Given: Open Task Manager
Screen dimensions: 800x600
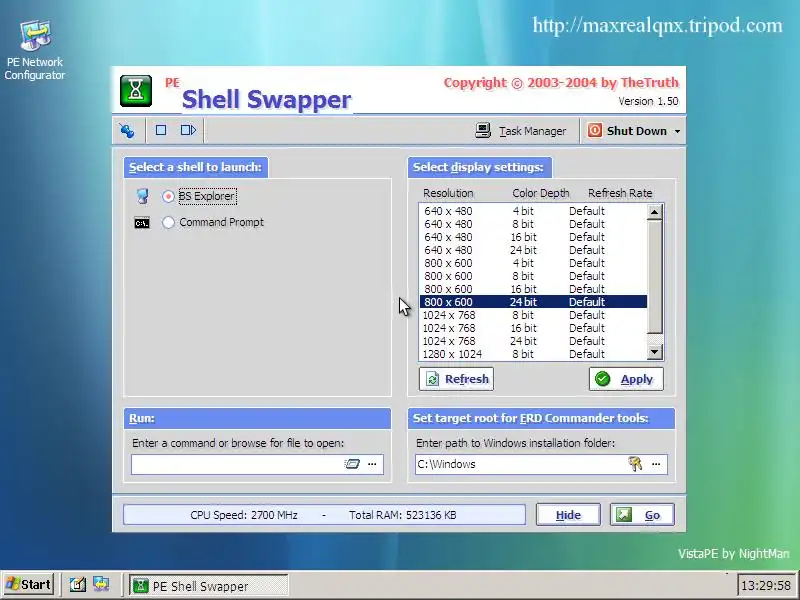Looking at the screenshot, I should coord(520,131).
